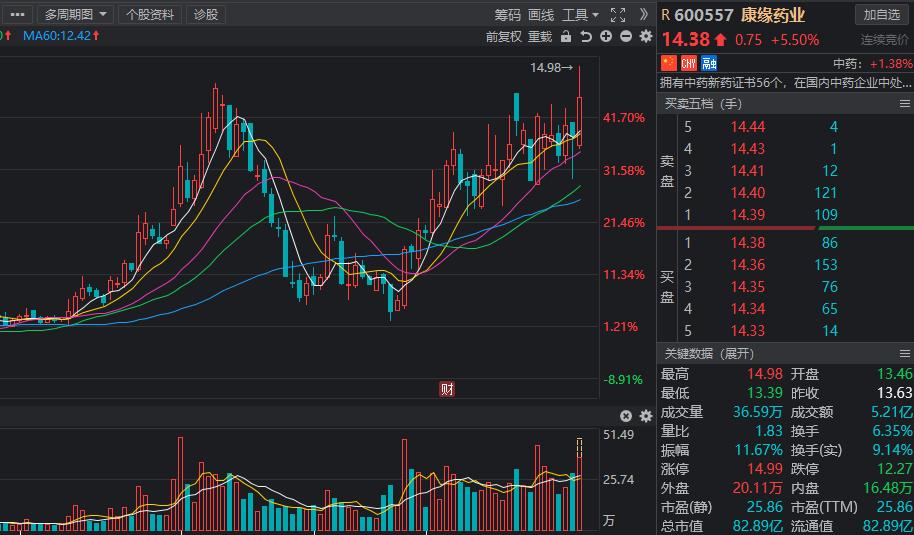The height and width of the screenshot is (535, 914).
Task: Zoom in chart with plus icon
Action: pos(606,37)
